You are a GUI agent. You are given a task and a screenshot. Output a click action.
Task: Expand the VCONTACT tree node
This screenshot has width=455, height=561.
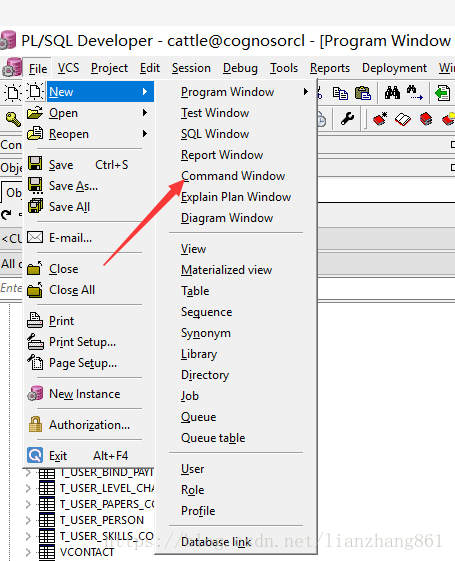tap(28, 552)
